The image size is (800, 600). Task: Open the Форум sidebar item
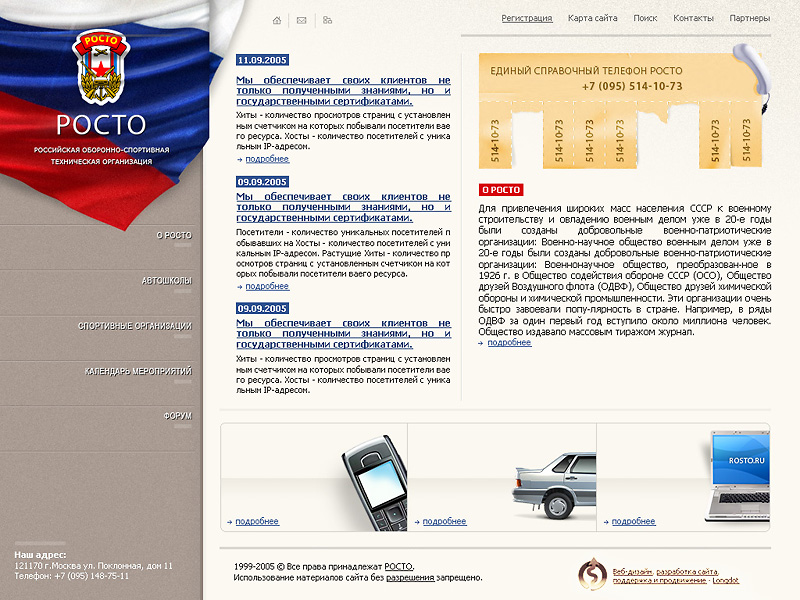click(x=177, y=416)
